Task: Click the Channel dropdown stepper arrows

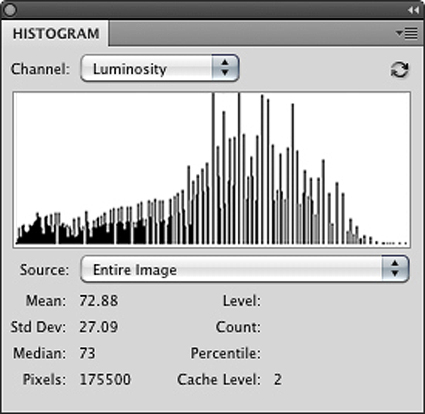Action: (225, 68)
